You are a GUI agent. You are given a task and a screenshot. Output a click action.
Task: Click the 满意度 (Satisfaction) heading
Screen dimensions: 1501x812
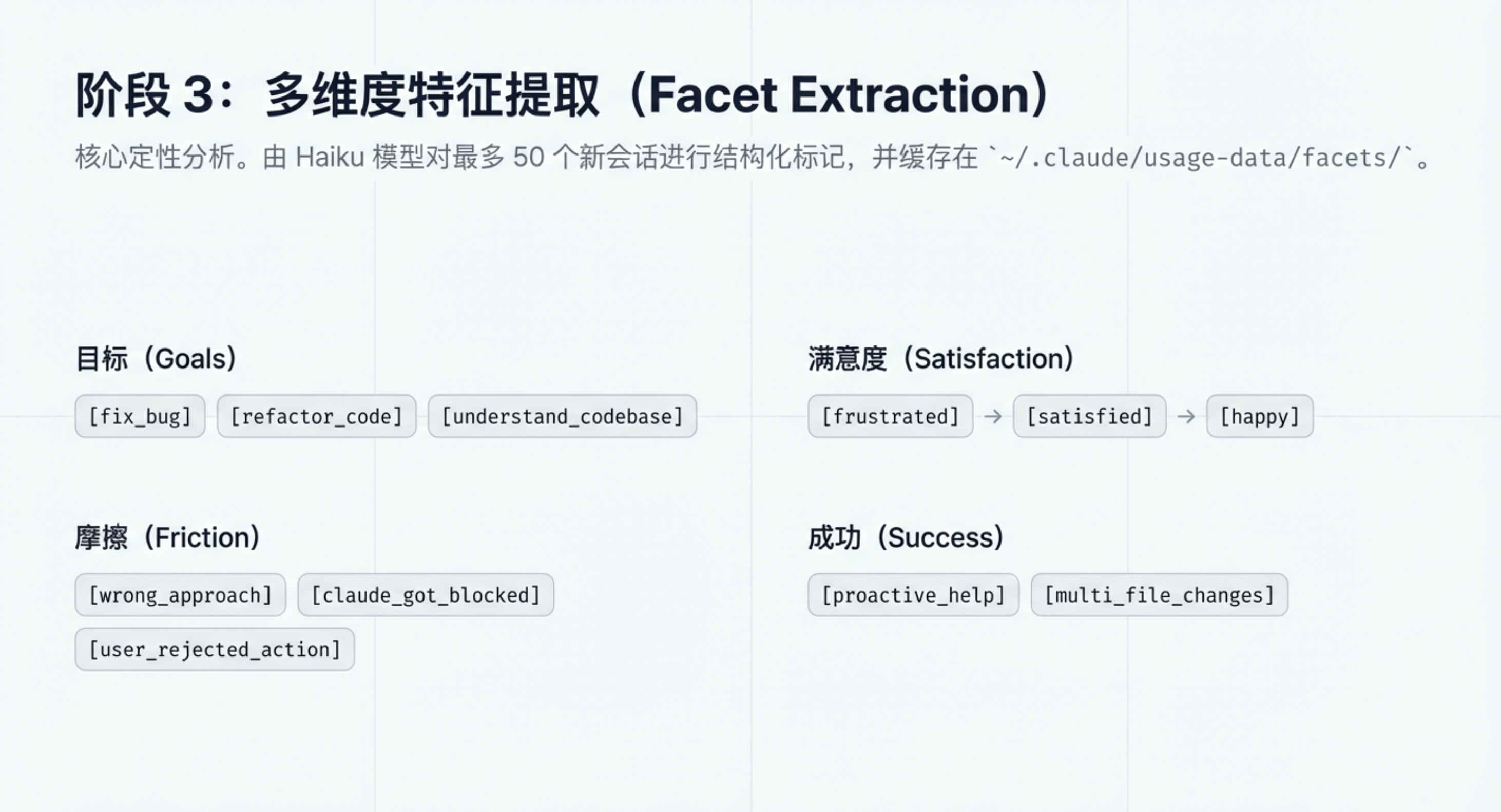click(x=941, y=358)
